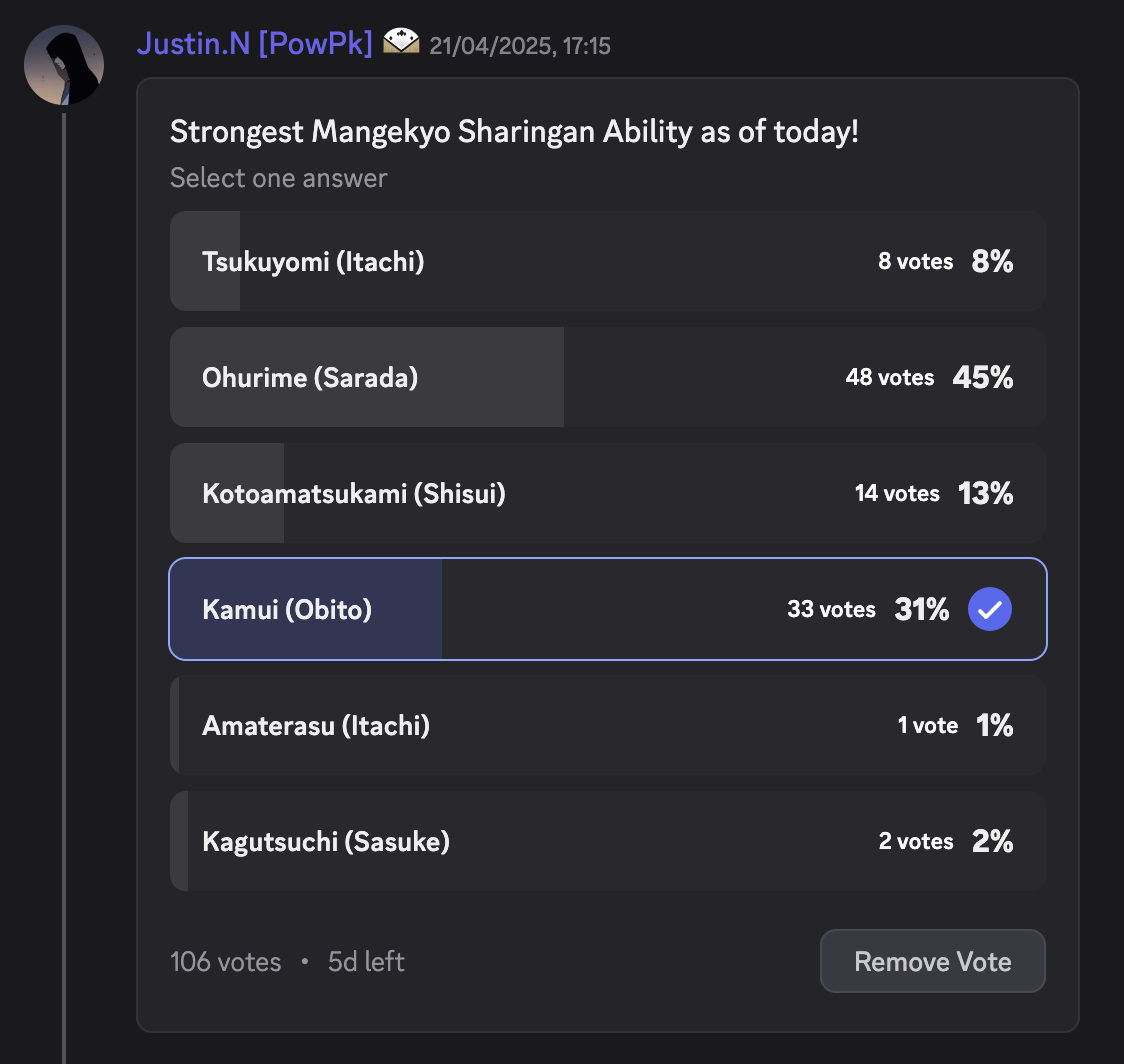Click the 14 votes label on Kotoamatsukami

[897, 493]
